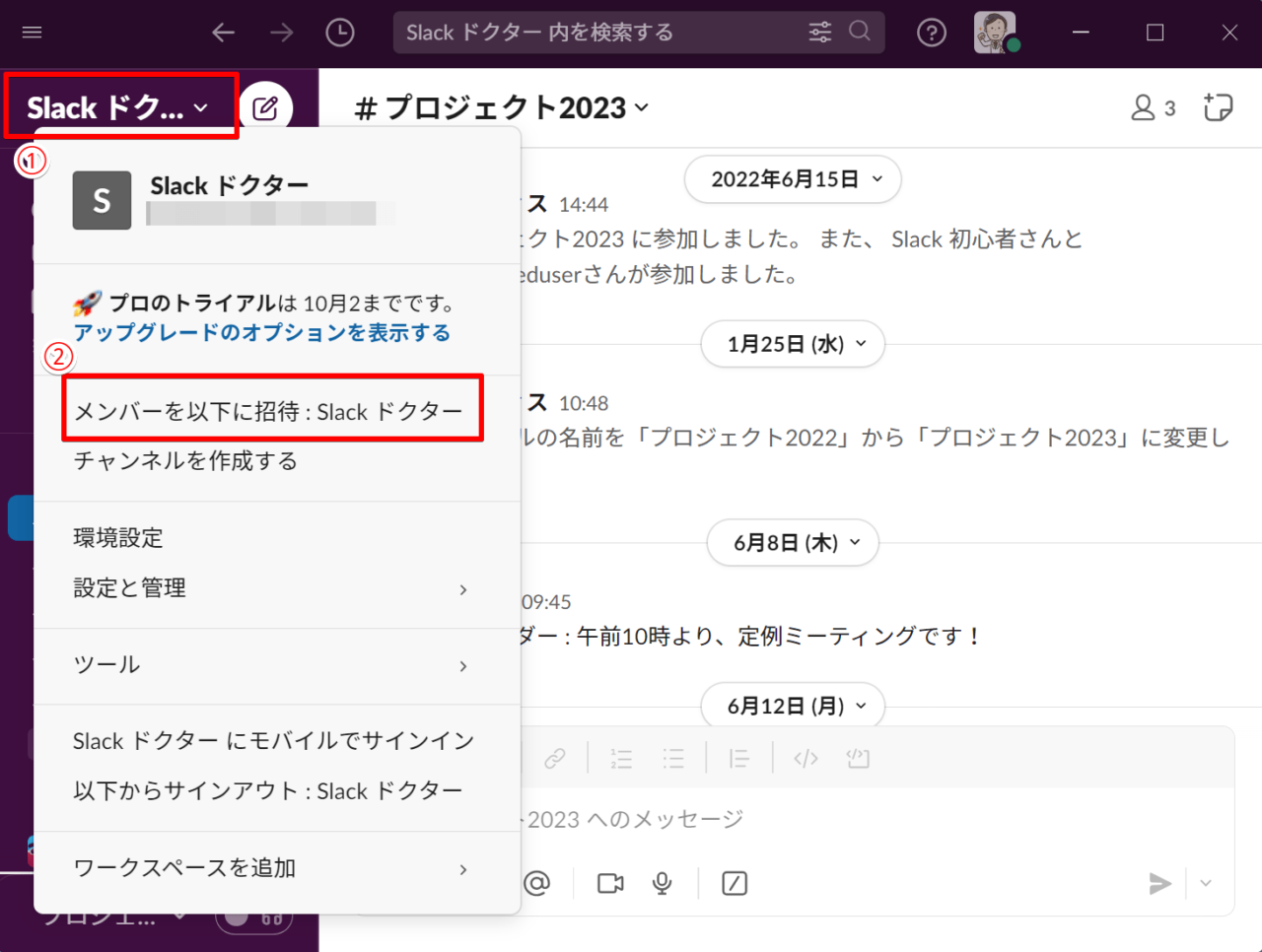Expand ワークスペースを追加 submenu
The image size is (1262, 952).
(277, 868)
